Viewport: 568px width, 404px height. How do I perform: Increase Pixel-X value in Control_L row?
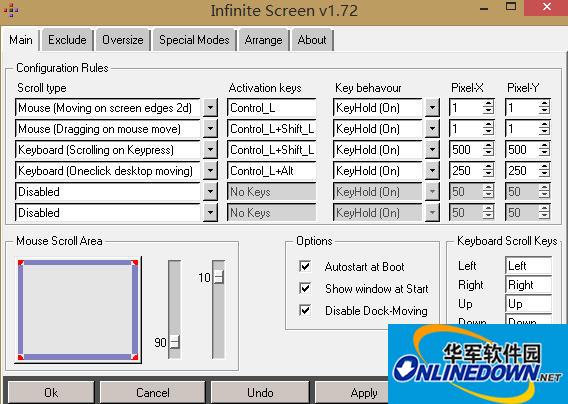coord(488,104)
